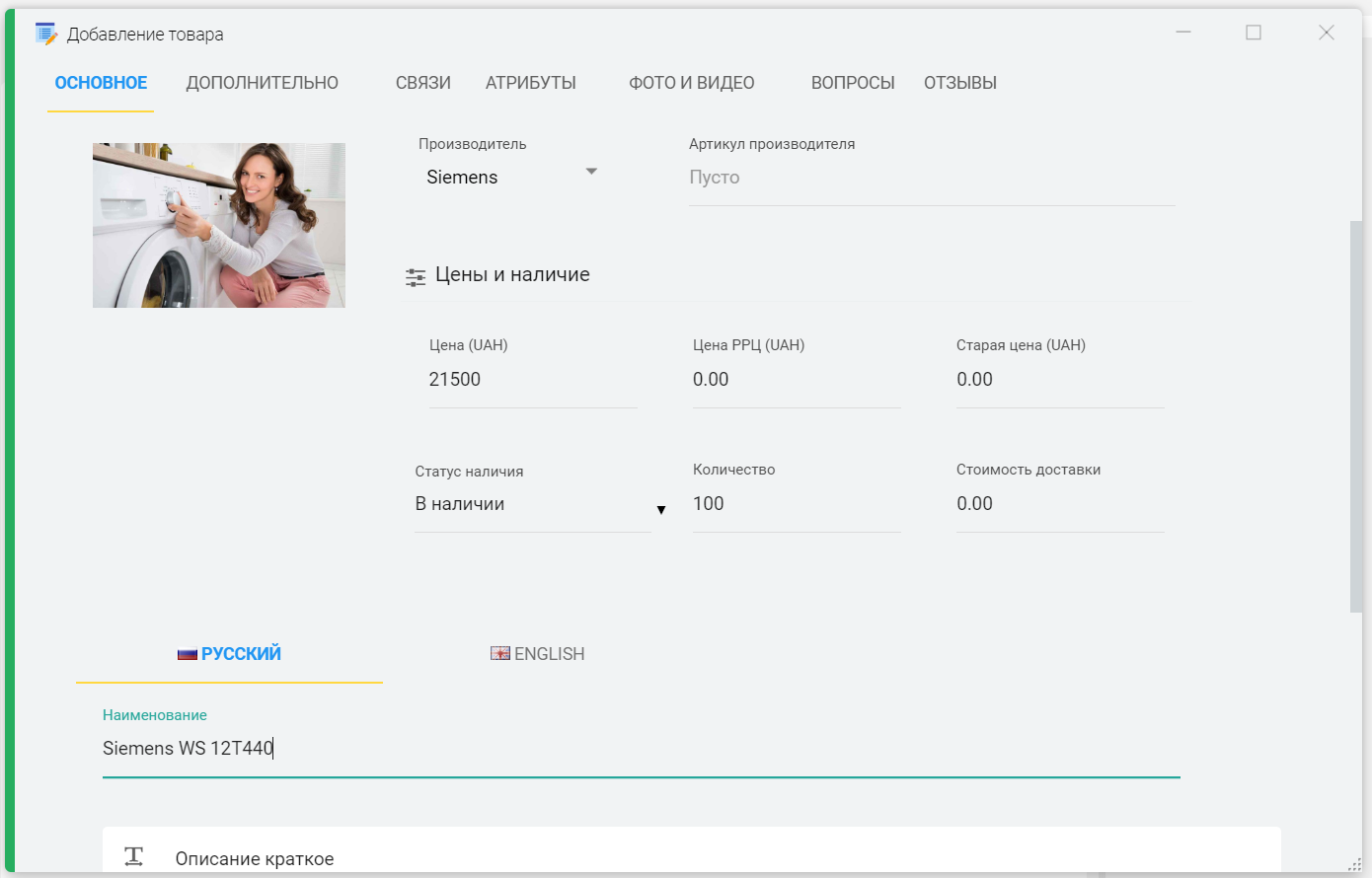
Task: Close the Добавление товара window
Action: (1327, 33)
